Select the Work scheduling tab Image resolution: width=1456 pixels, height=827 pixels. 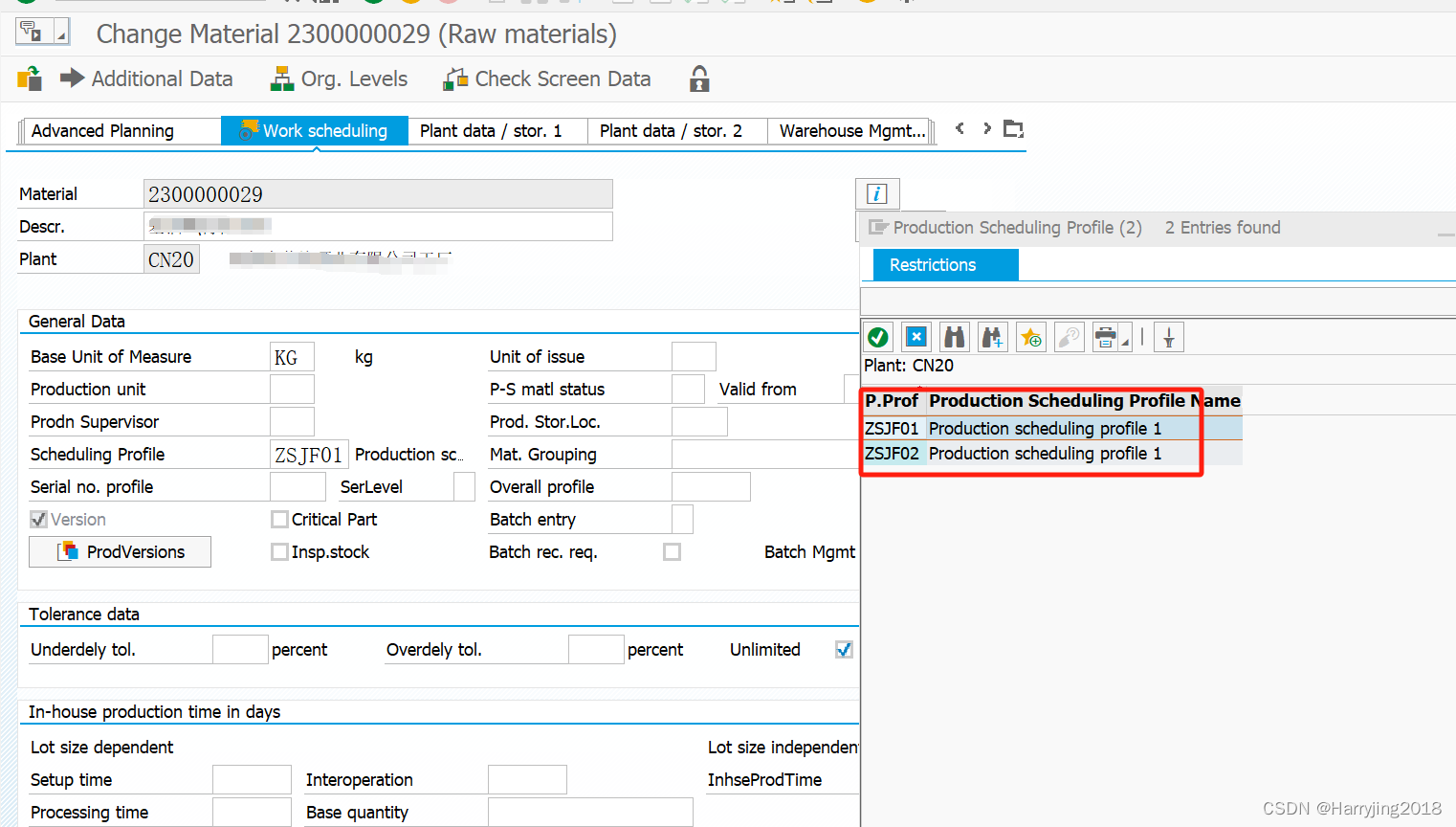coord(315,131)
